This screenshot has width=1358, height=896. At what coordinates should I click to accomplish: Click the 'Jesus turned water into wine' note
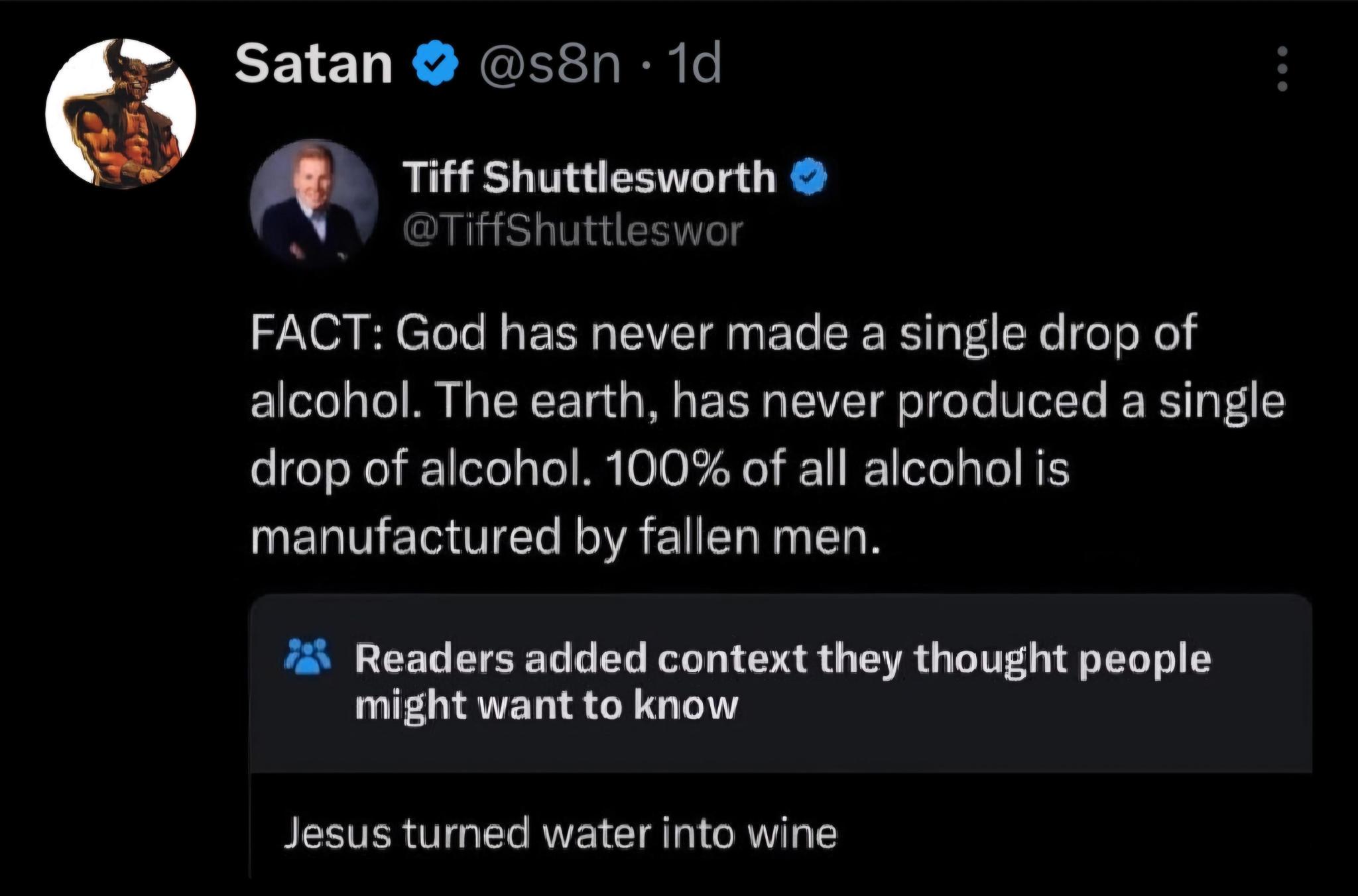tap(561, 834)
